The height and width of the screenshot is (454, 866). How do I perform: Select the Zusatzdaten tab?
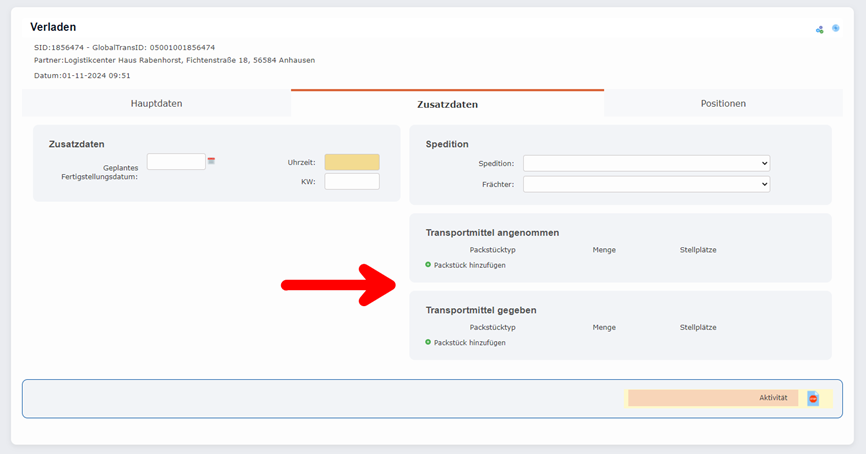(x=447, y=104)
